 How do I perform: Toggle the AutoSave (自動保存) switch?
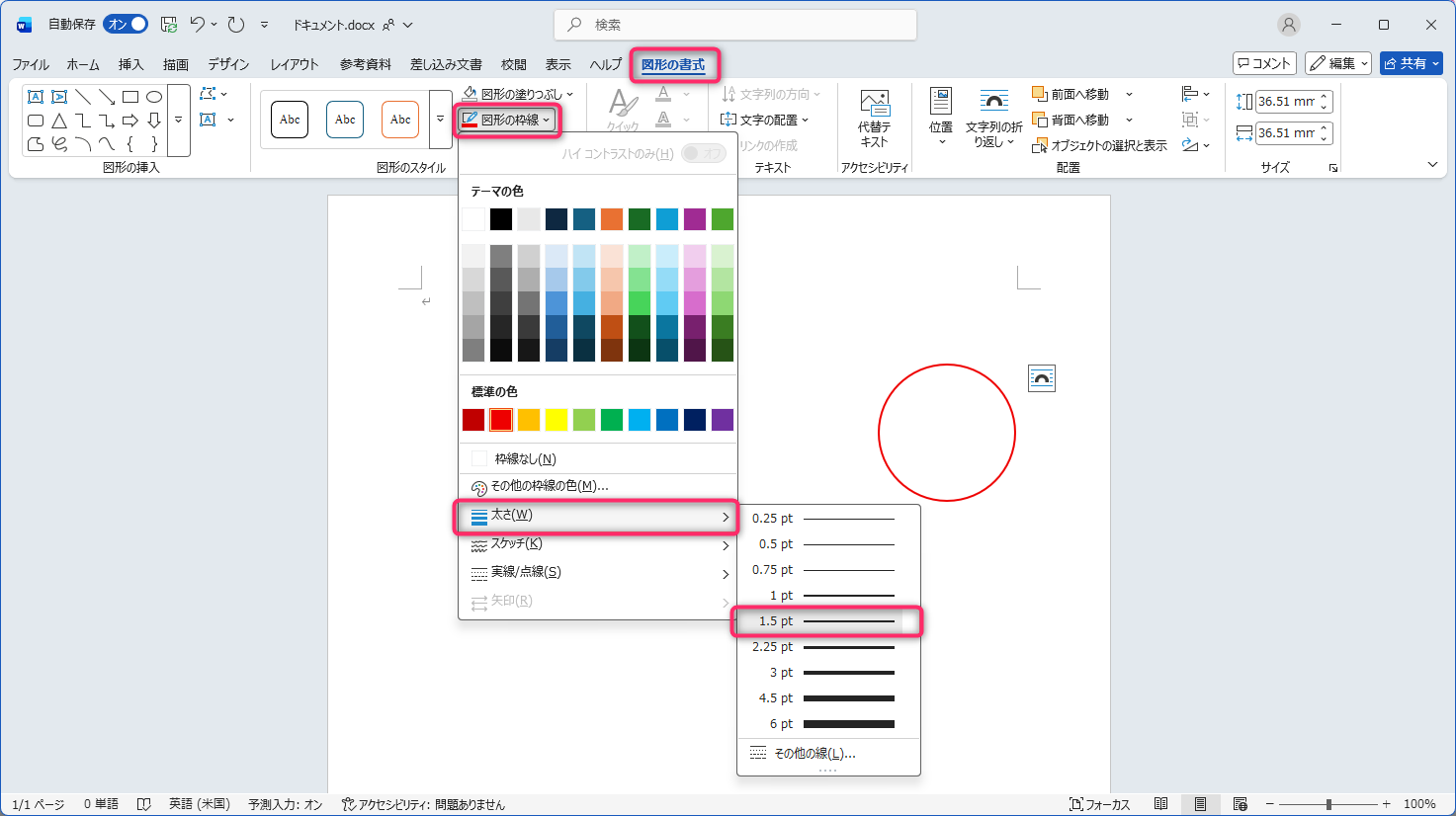126,25
